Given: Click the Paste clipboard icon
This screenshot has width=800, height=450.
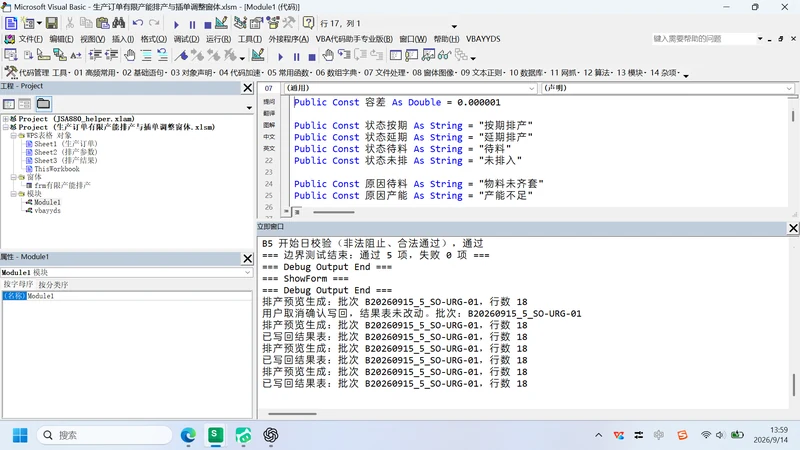Looking at the screenshot, I should pyautogui.click(x=103, y=23).
